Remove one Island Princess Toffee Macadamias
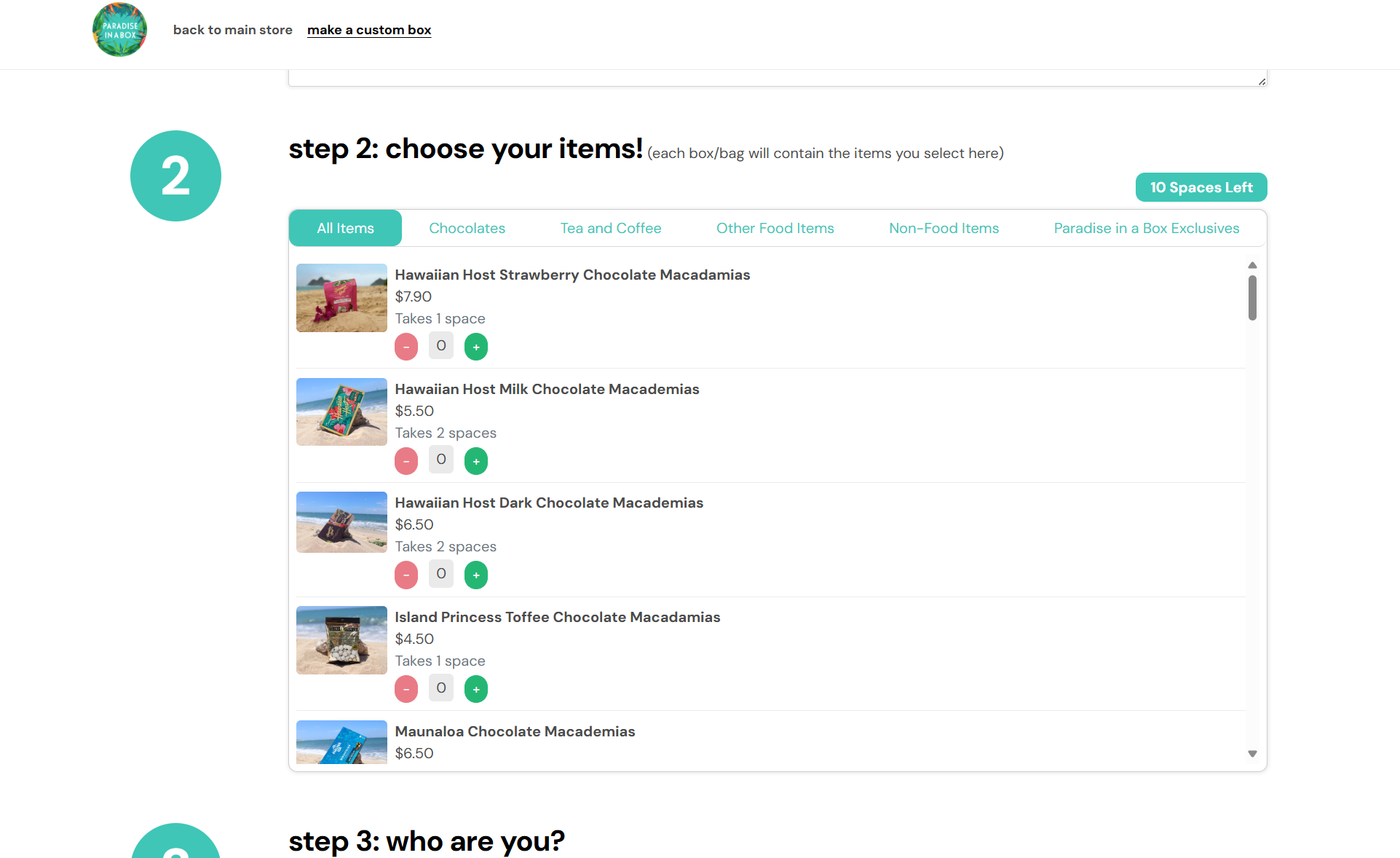 (x=406, y=689)
